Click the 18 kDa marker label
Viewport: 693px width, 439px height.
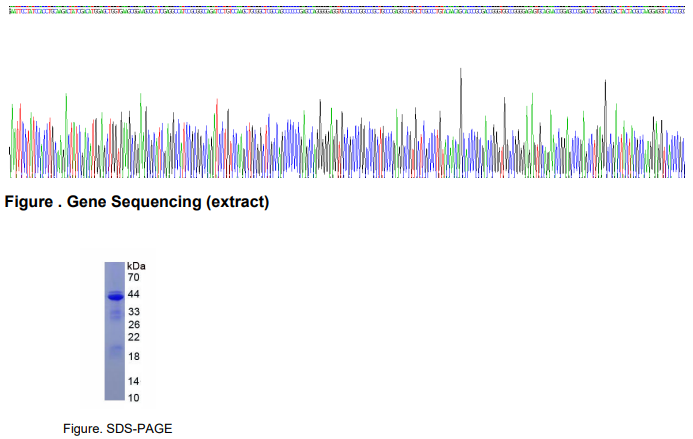tap(134, 357)
